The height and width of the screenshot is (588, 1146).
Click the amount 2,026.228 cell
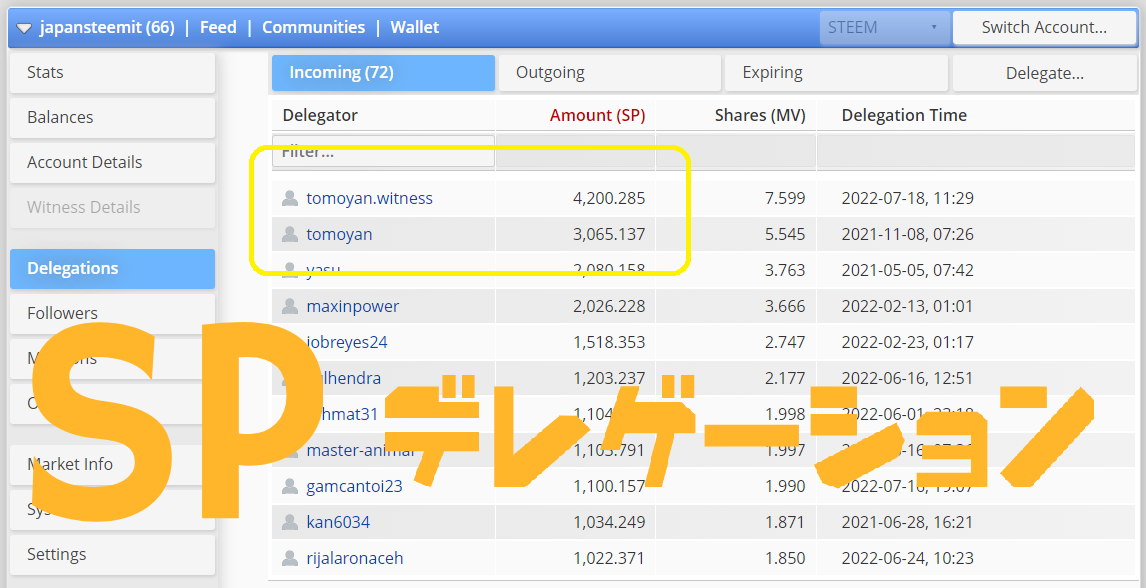pos(609,307)
